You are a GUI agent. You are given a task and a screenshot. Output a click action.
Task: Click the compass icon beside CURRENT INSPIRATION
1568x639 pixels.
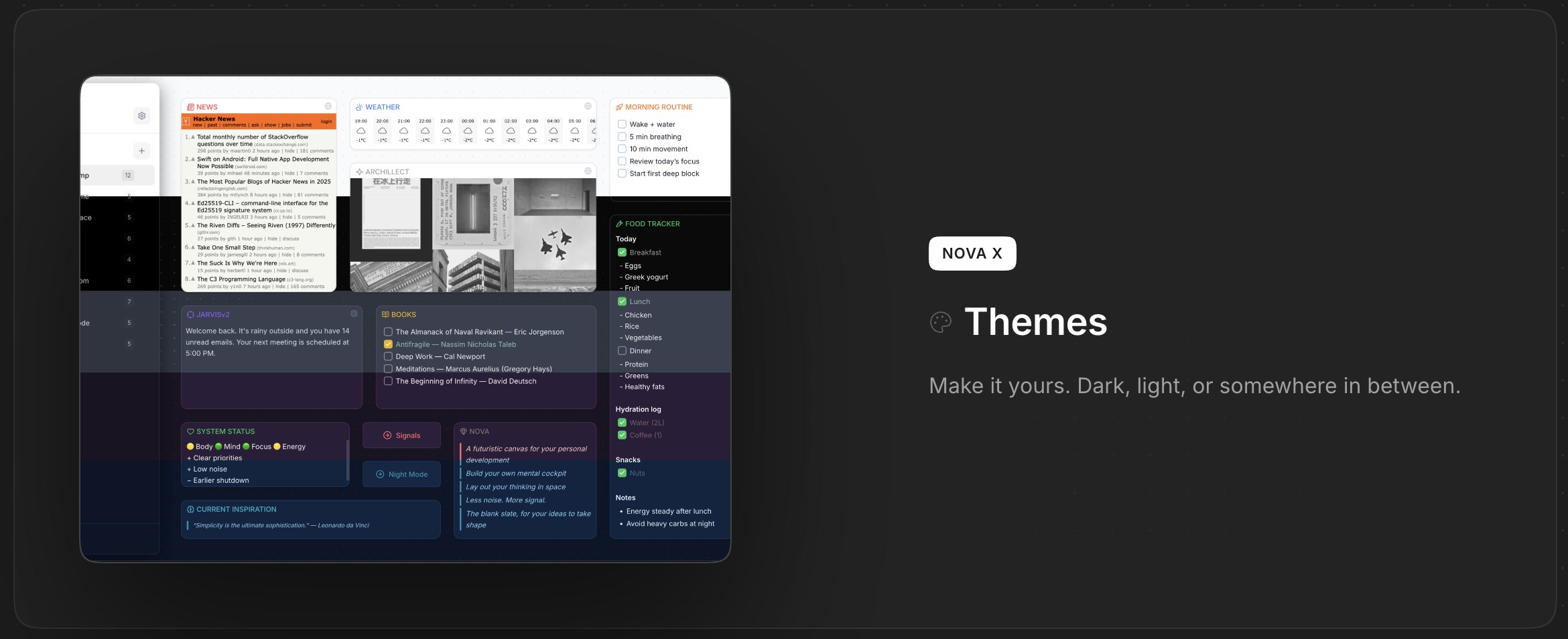coord(190,509)
